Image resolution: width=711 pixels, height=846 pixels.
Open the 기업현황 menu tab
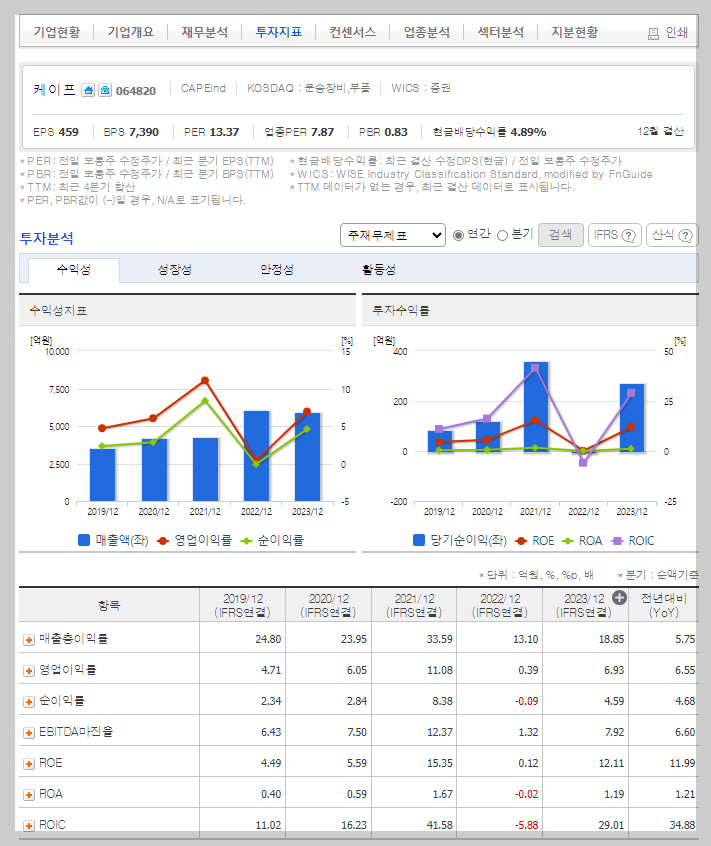pos(57,32)
